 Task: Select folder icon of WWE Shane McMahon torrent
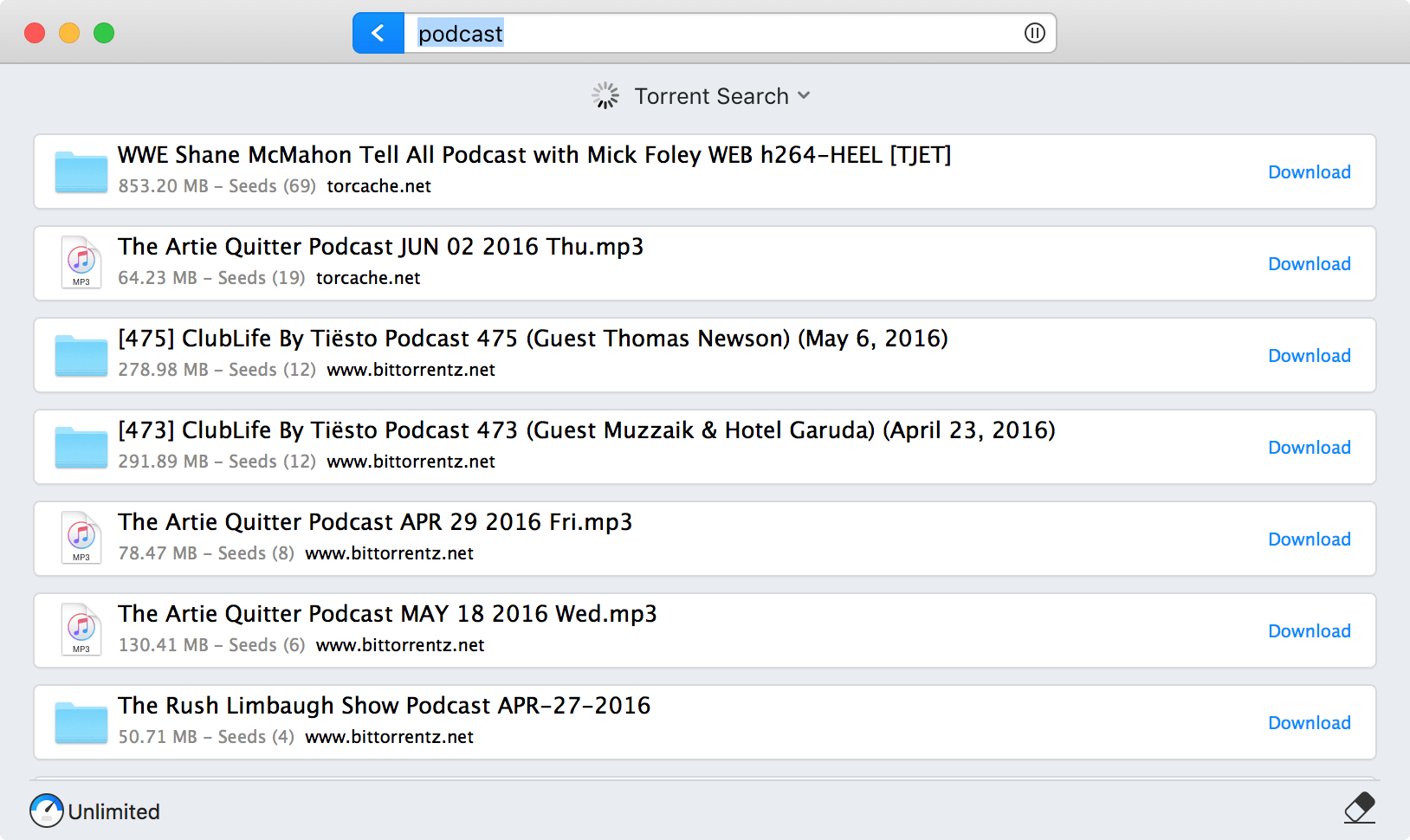click(81, 171)
